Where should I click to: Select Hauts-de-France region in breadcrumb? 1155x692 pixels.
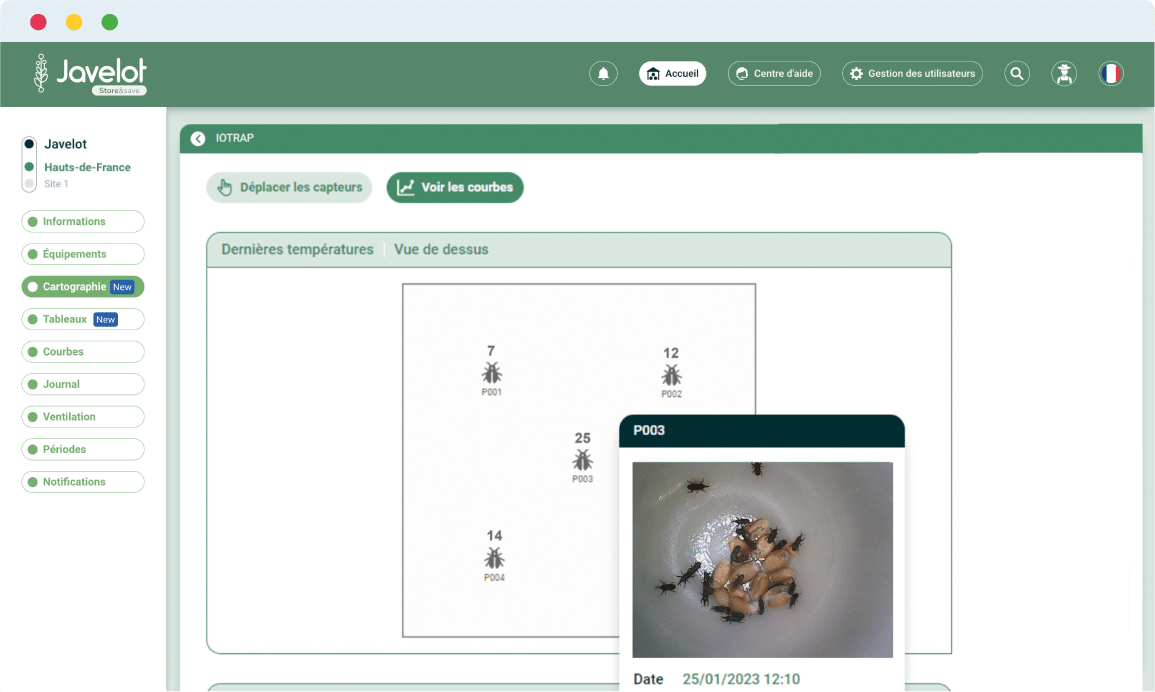(87, 167)
